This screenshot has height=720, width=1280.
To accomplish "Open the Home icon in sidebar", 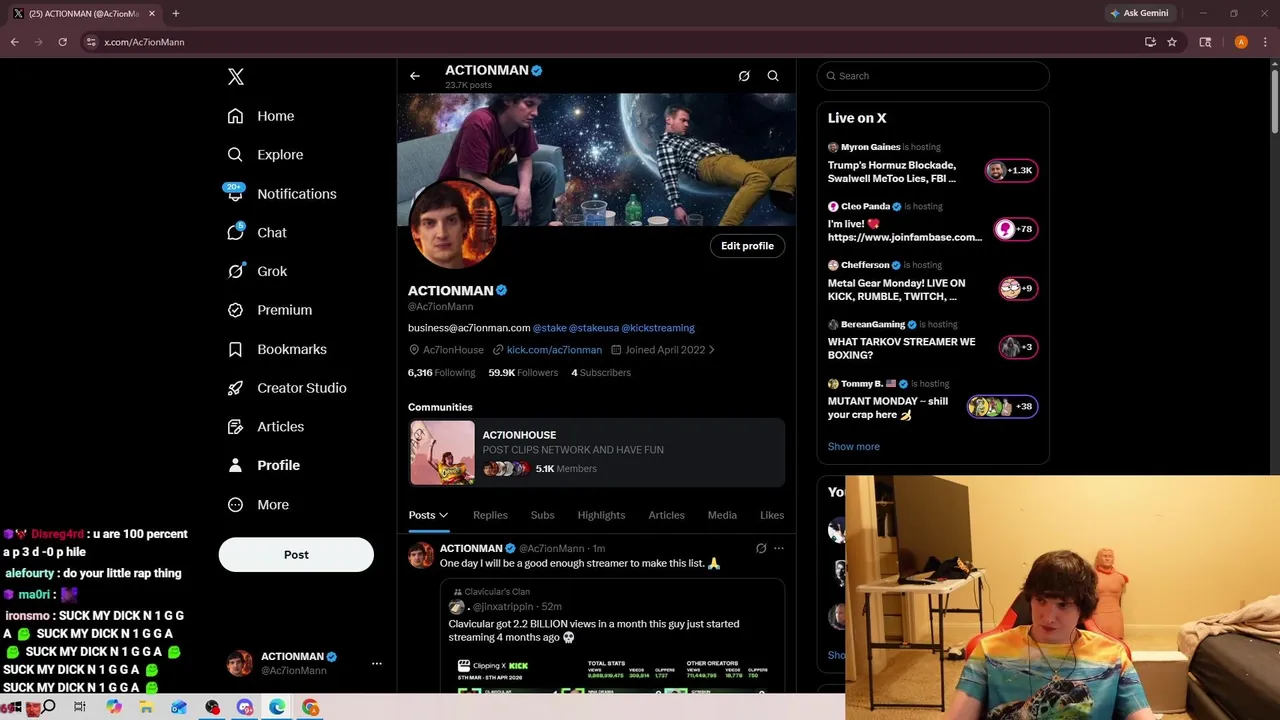I will [235, 116].
